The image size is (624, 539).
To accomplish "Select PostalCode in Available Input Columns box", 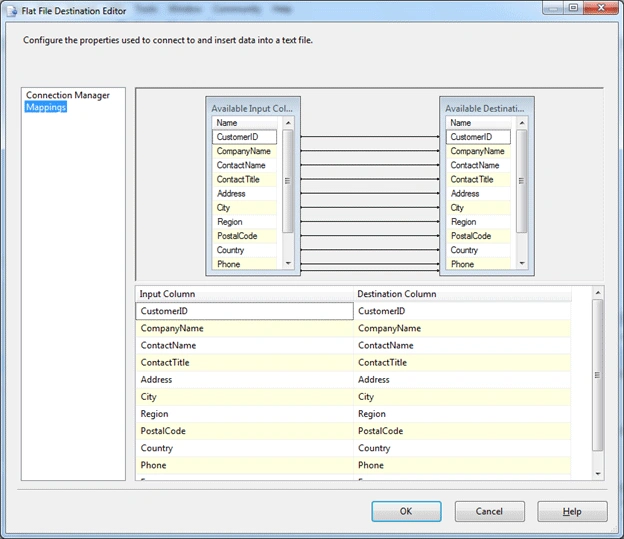I will click(x=244, y=236).
